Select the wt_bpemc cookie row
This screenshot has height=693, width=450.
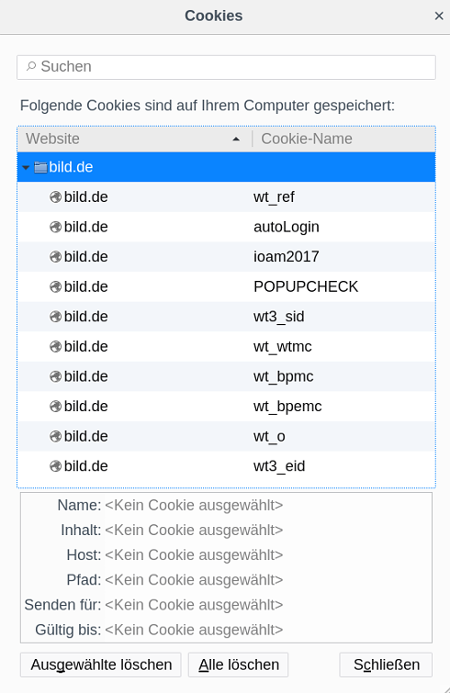[226, 406]
